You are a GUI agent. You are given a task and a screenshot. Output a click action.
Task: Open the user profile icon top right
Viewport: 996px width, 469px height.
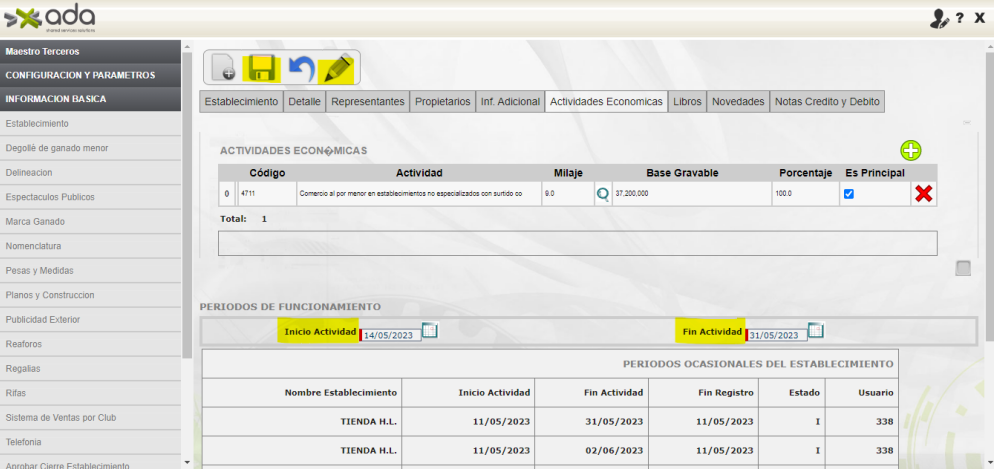pyautogui.click(x=939, y=19)
